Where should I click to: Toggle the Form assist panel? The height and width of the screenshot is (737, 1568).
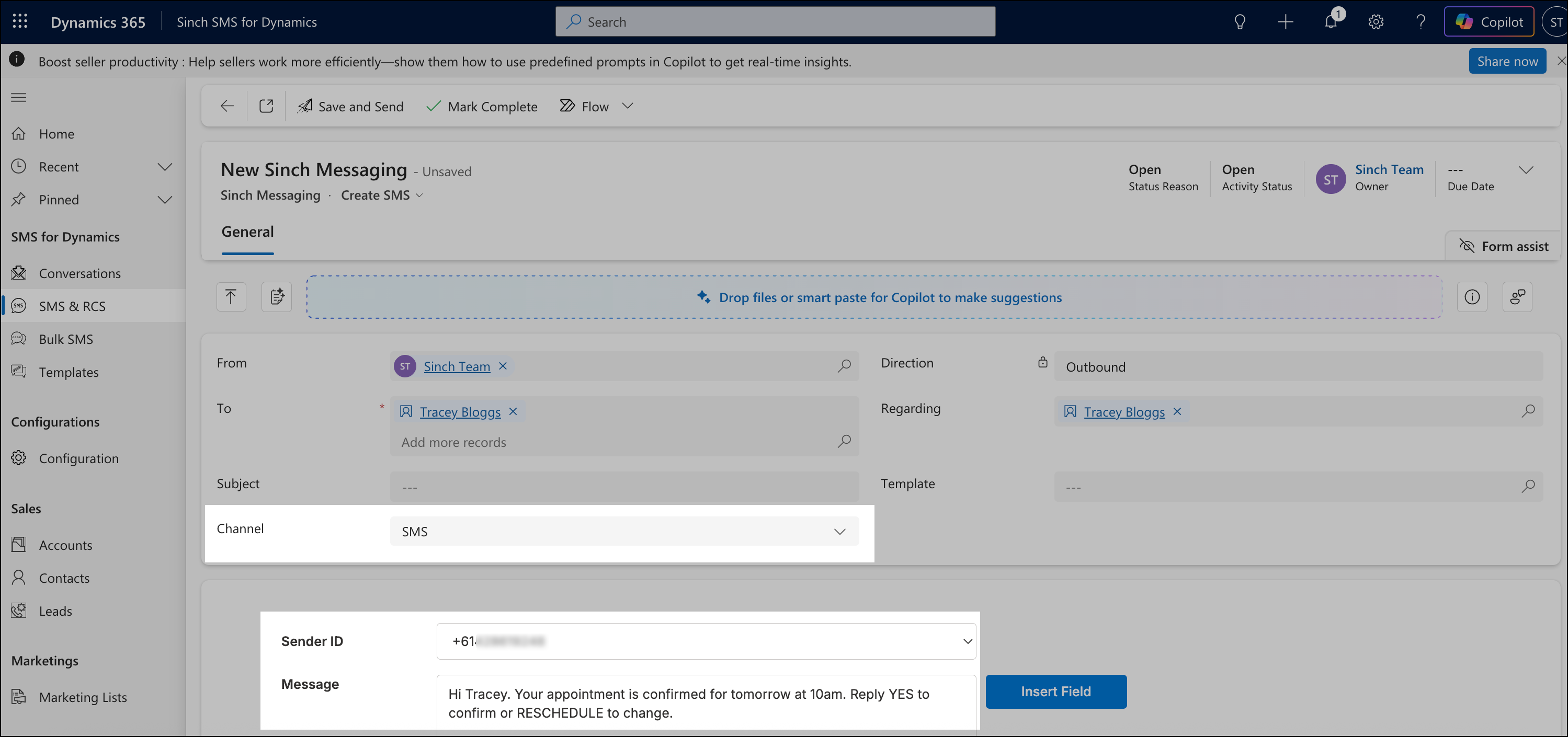[x=1504, y=246]
